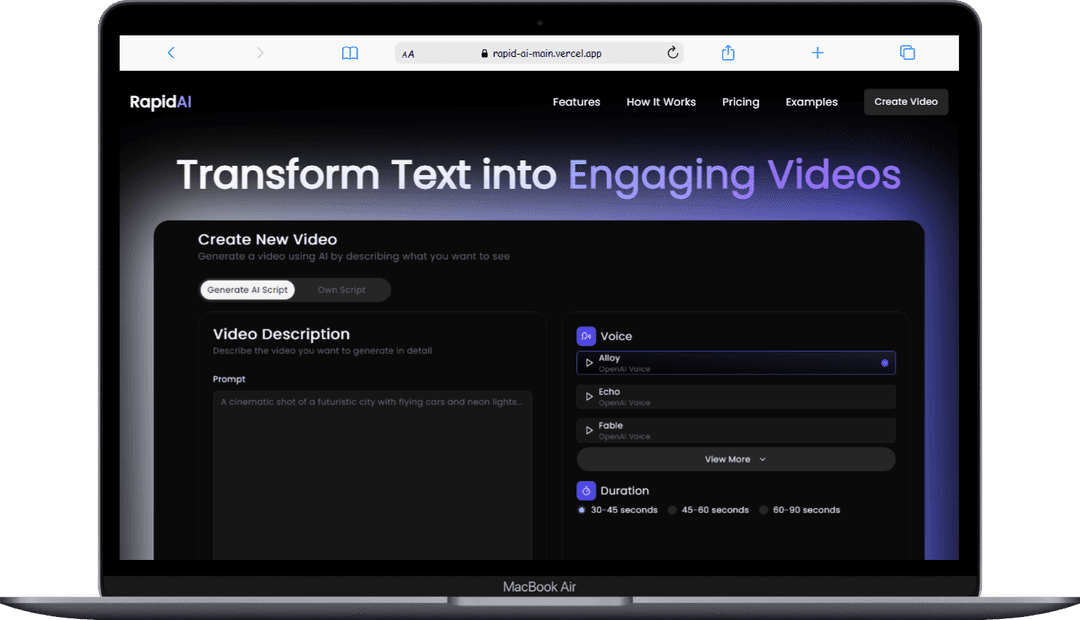Reload the page with the refresh icon
This screenshot has height=620, width=1080.
673,52
